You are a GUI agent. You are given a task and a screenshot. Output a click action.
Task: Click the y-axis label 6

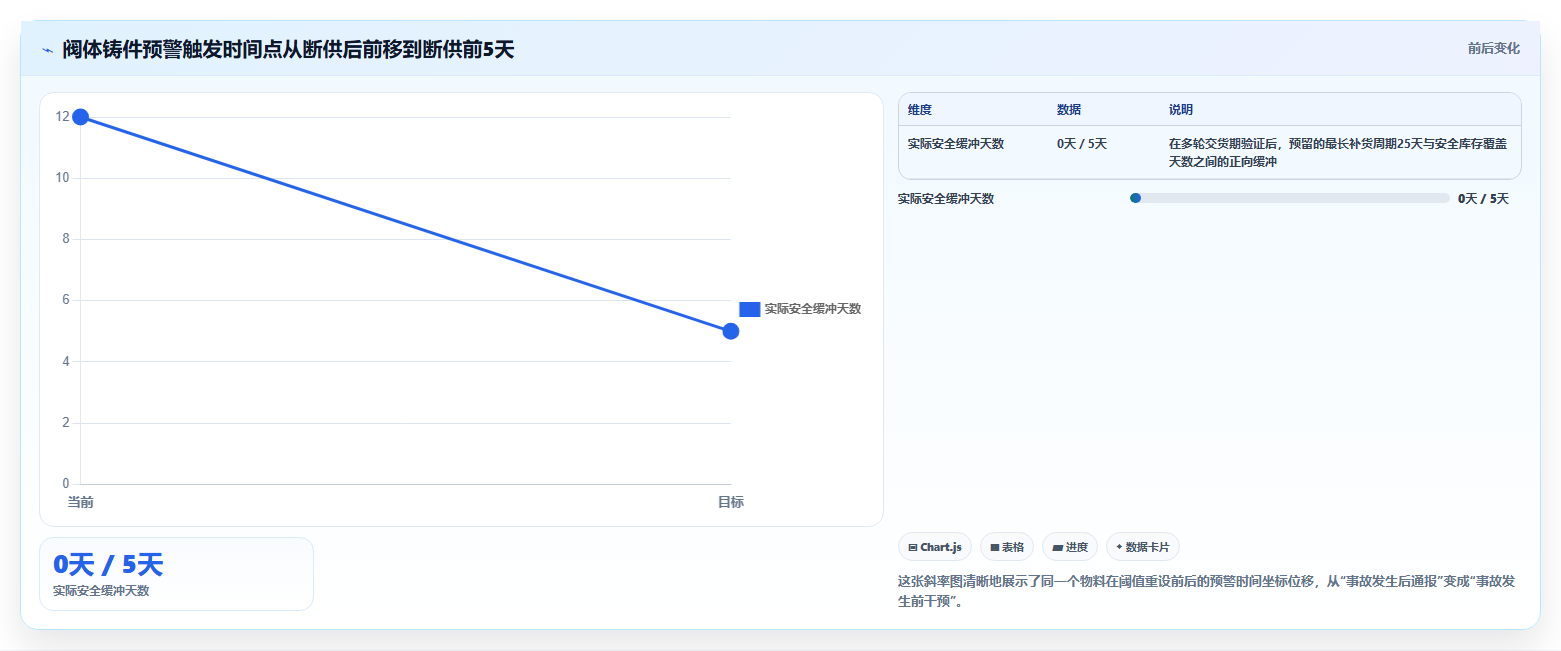click(66, 300)
